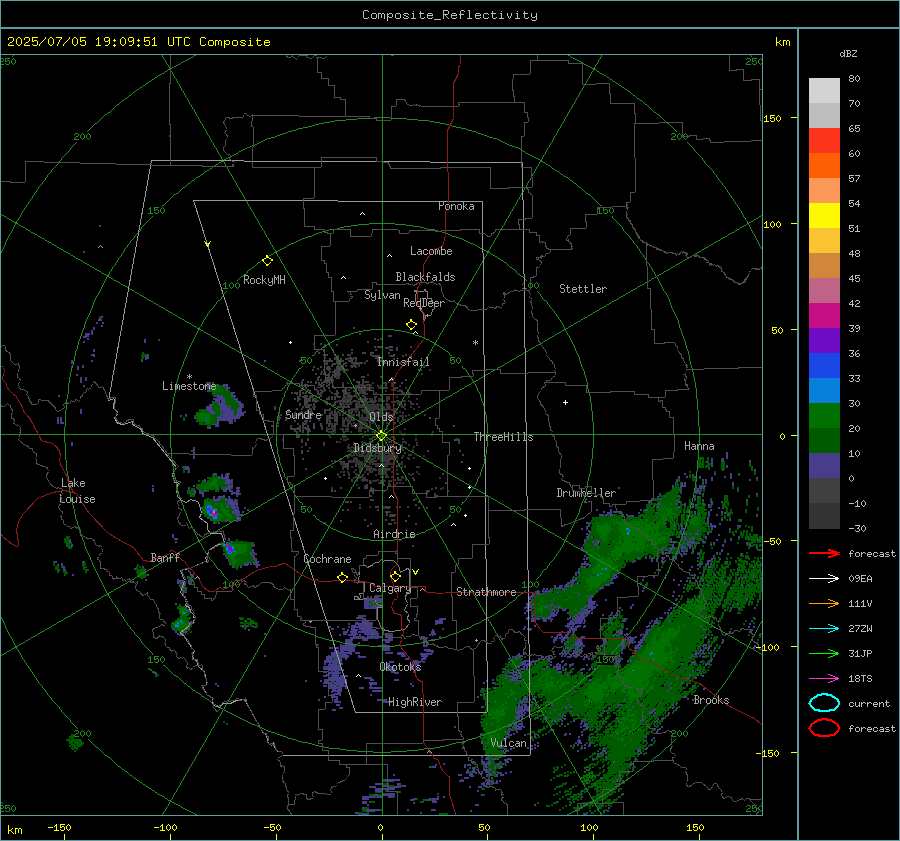Click the white 09EA arrow icon
This screenshot has width=900, height=841.
pos(824,579)
